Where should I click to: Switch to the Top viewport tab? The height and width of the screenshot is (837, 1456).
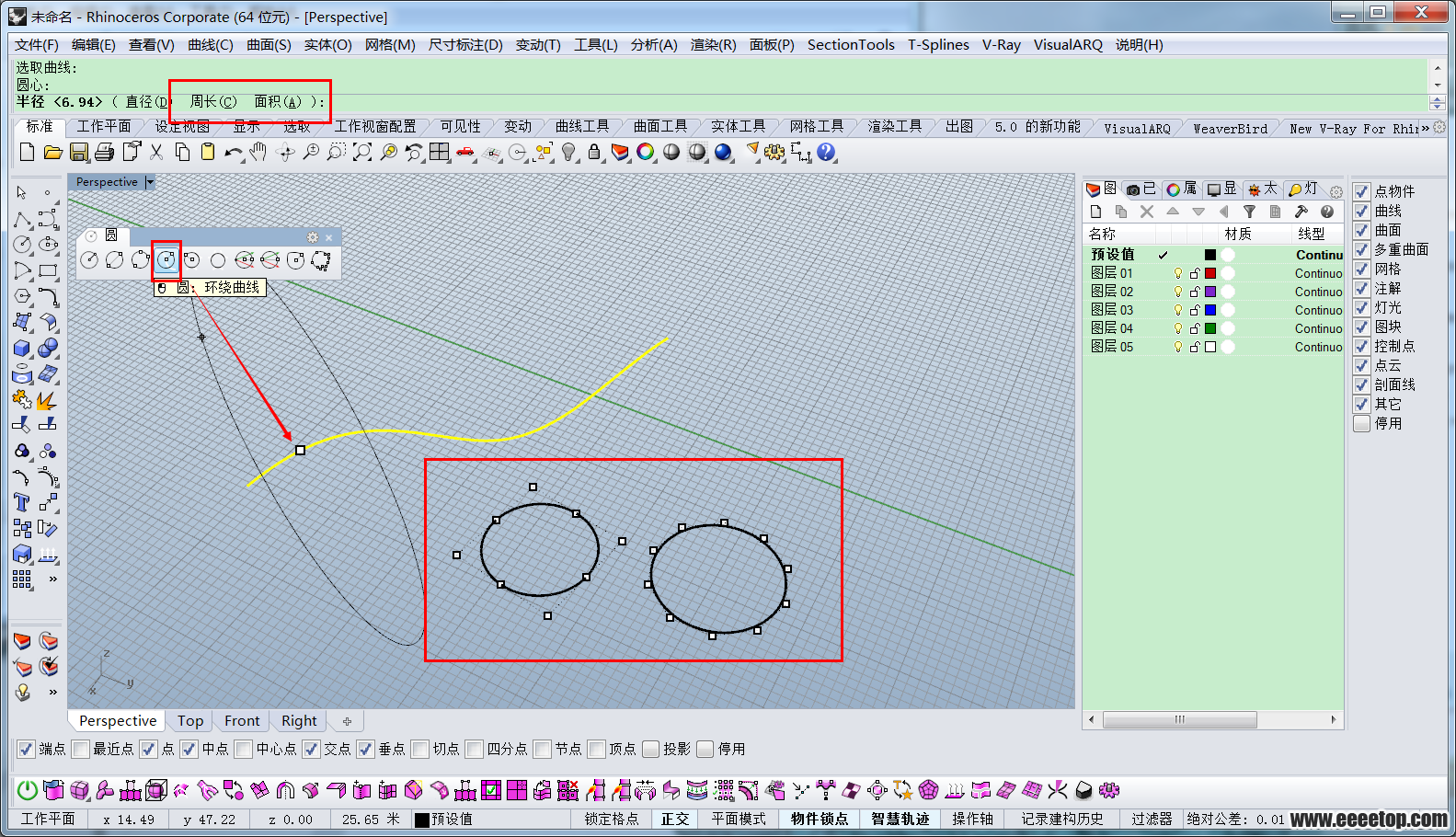click(190, 720)
